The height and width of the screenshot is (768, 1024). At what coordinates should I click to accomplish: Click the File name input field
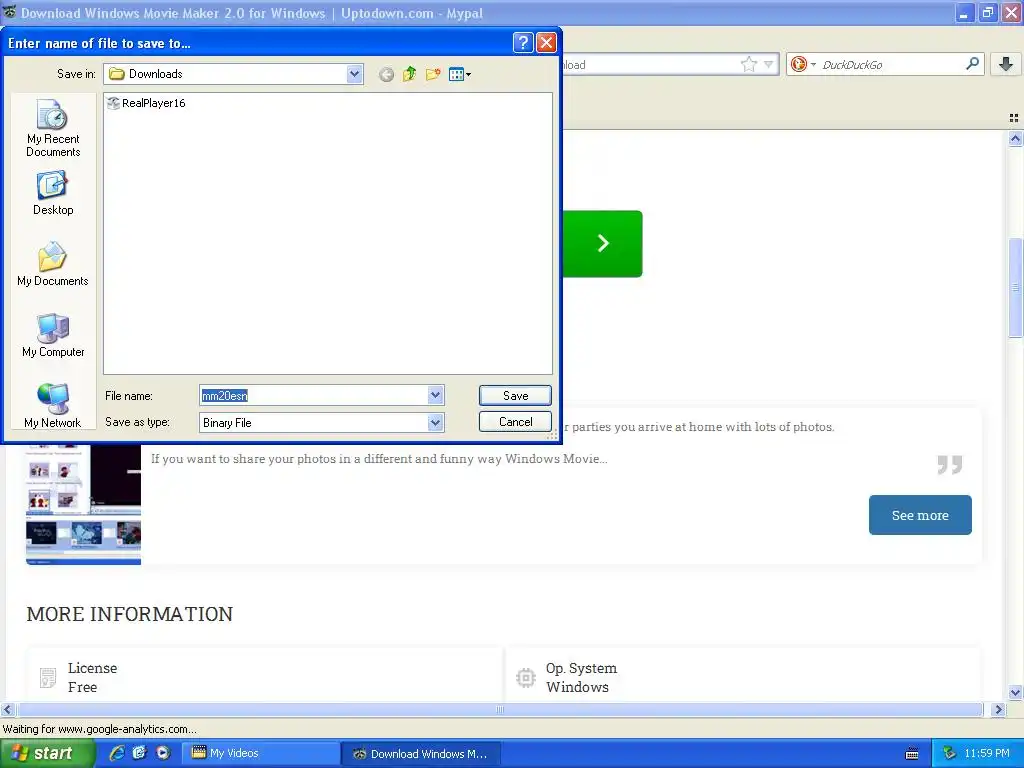tap(314, 395)
